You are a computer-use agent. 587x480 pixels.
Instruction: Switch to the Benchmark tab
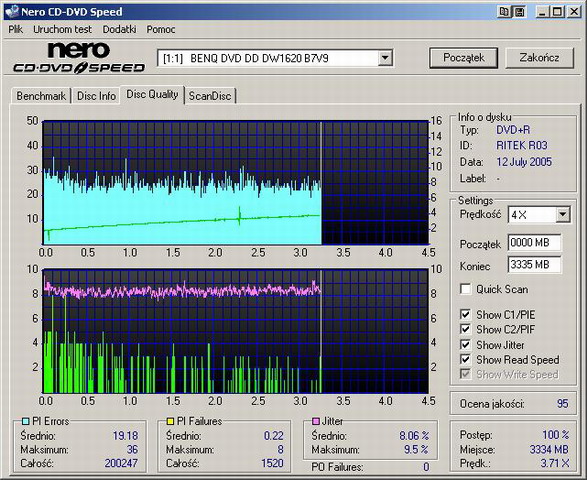point(41,96)
